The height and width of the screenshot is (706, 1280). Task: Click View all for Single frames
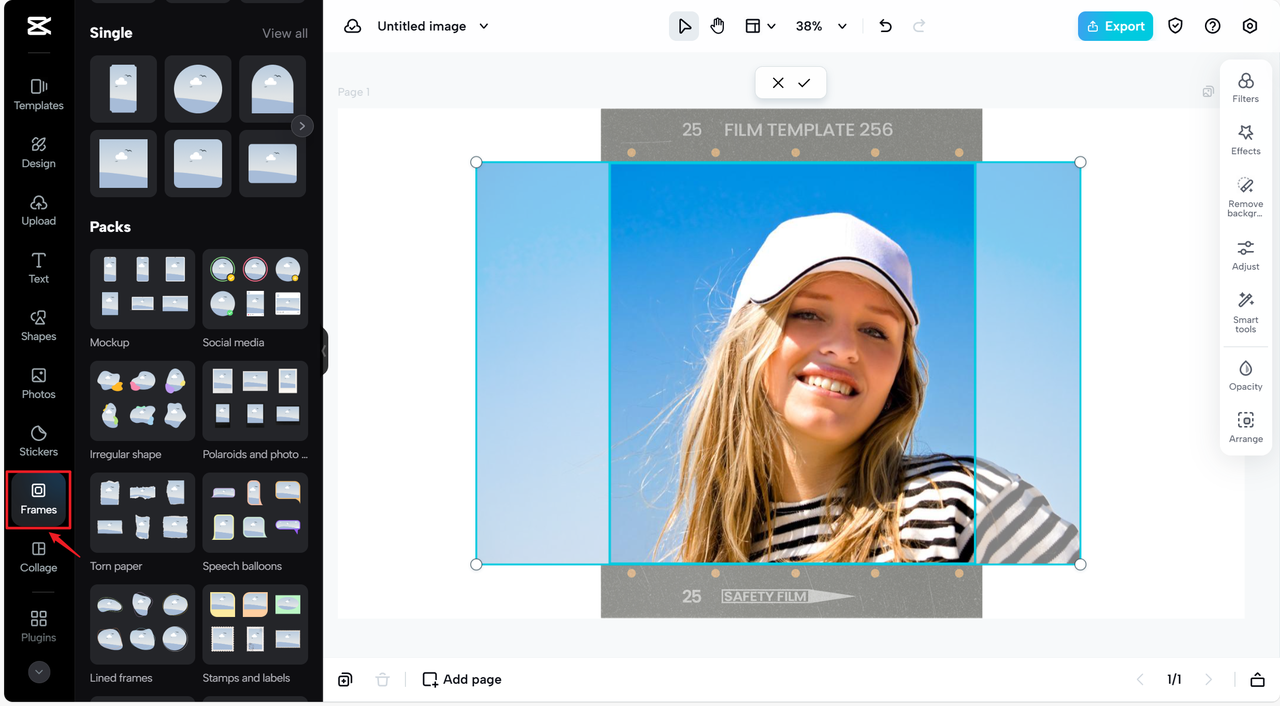tap(285, 33)
